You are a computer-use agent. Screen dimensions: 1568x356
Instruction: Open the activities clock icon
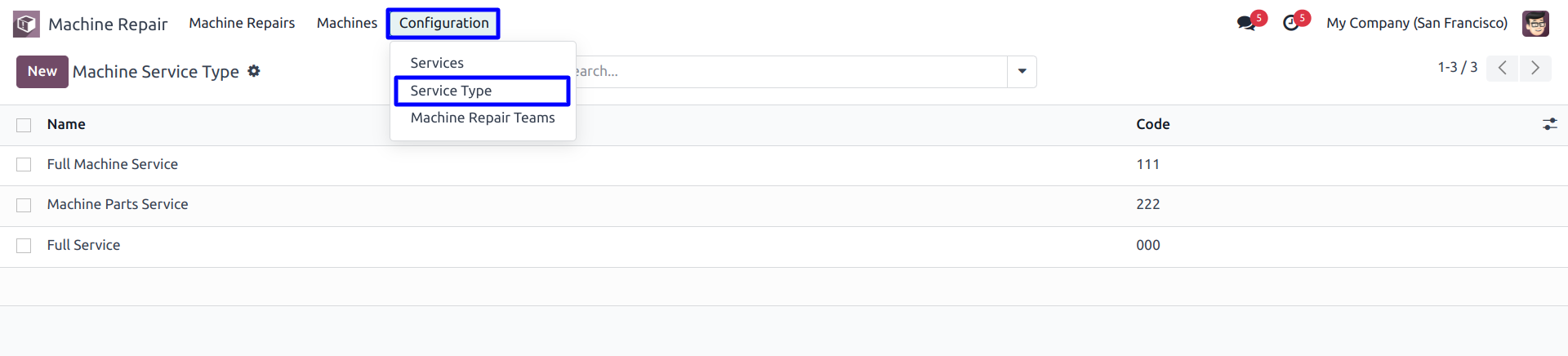click(x=1290, y=23)
